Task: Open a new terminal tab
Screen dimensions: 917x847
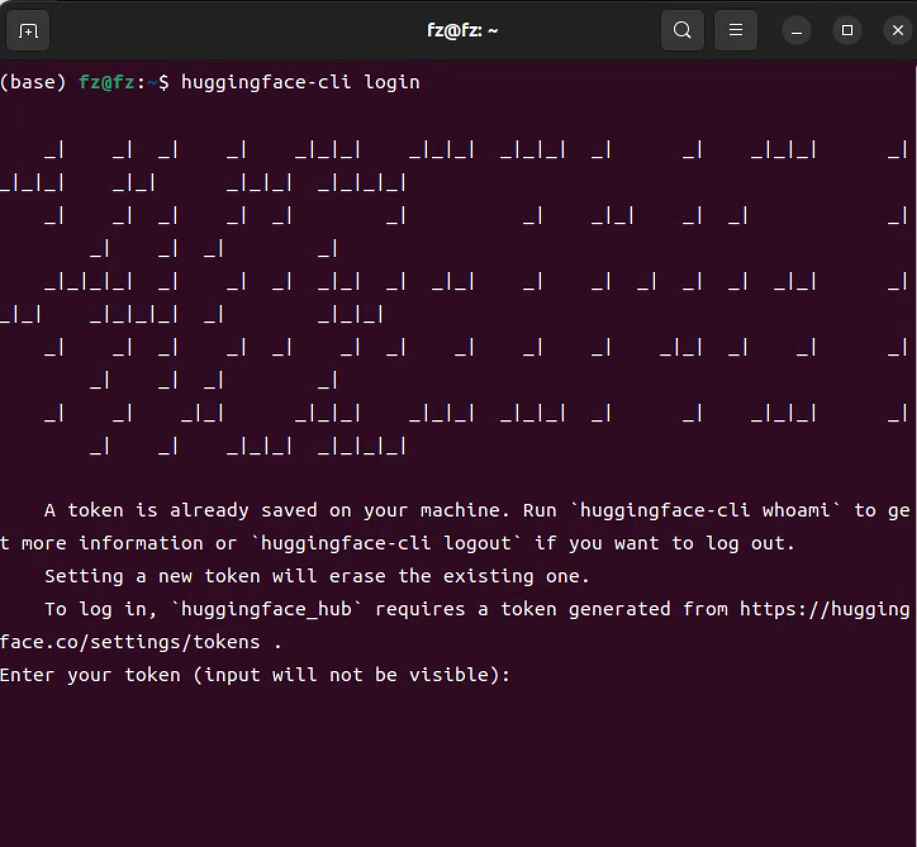Action: coord(27,30)
